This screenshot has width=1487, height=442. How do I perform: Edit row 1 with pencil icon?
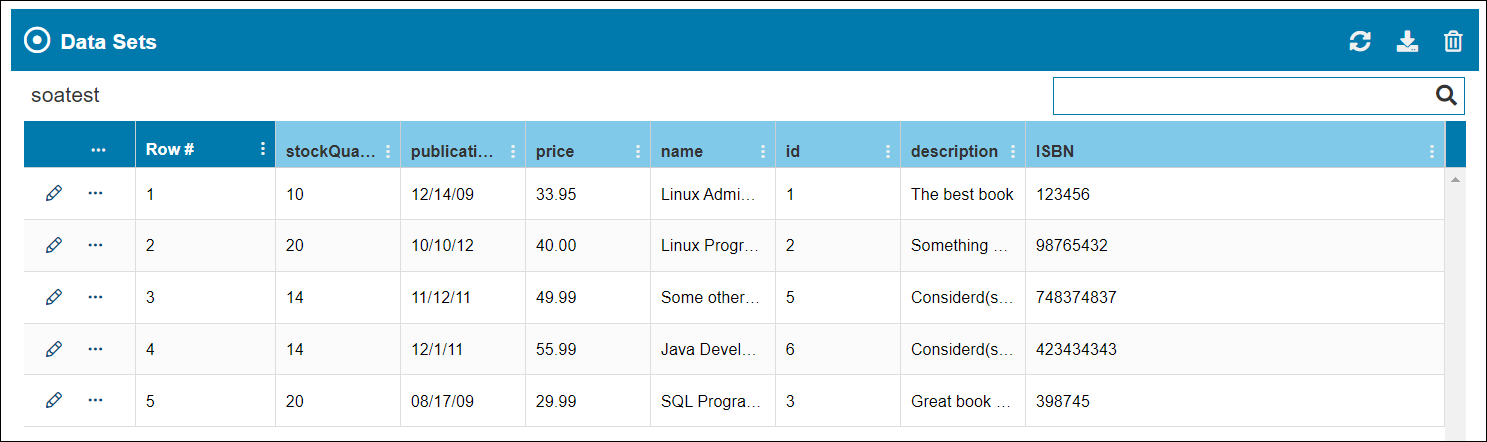point(54,194)
